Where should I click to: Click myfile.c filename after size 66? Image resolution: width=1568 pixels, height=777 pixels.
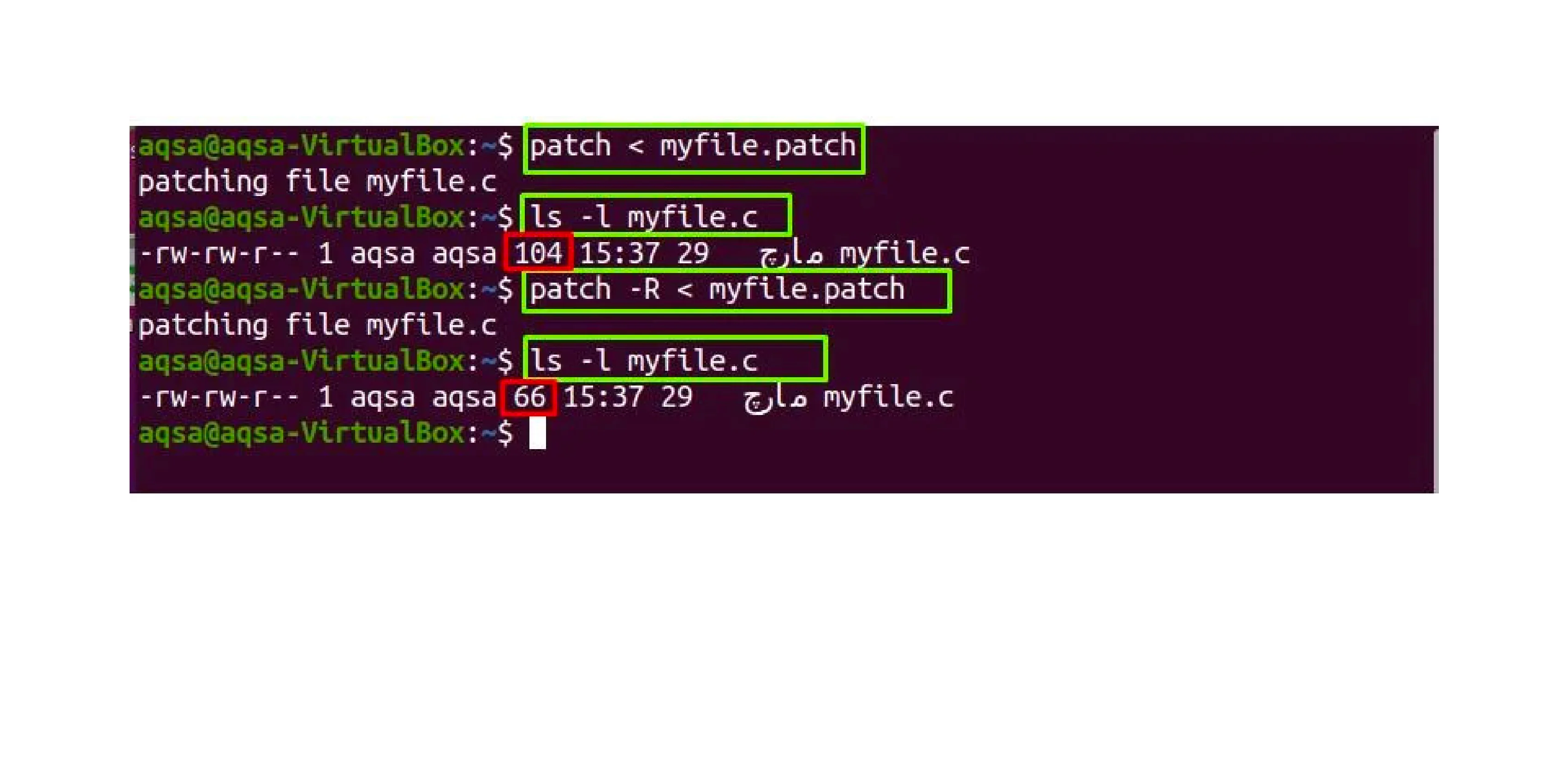click(888, 397)
